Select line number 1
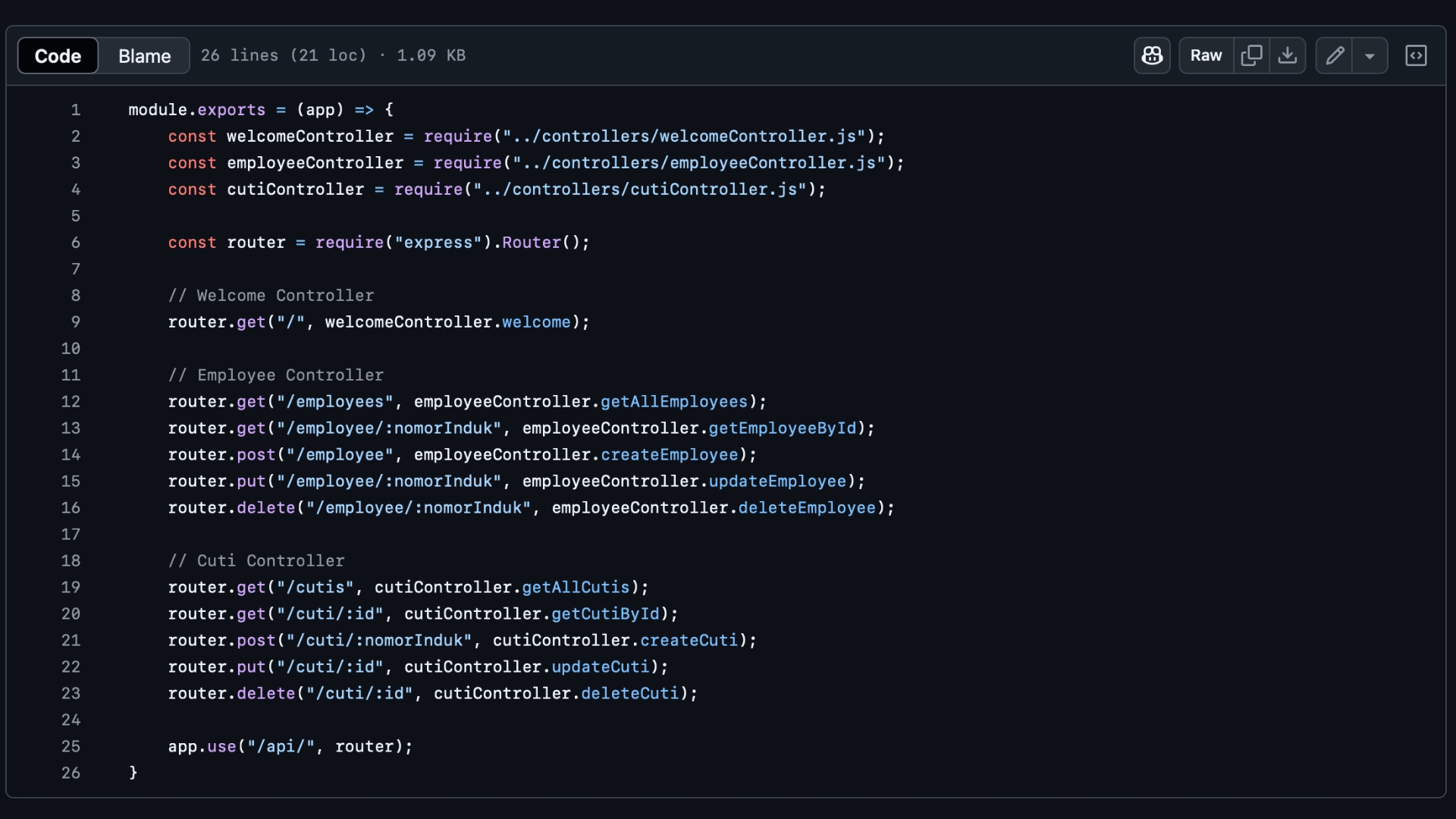This screenshot has height=819, width=1456. pos(75,110)
